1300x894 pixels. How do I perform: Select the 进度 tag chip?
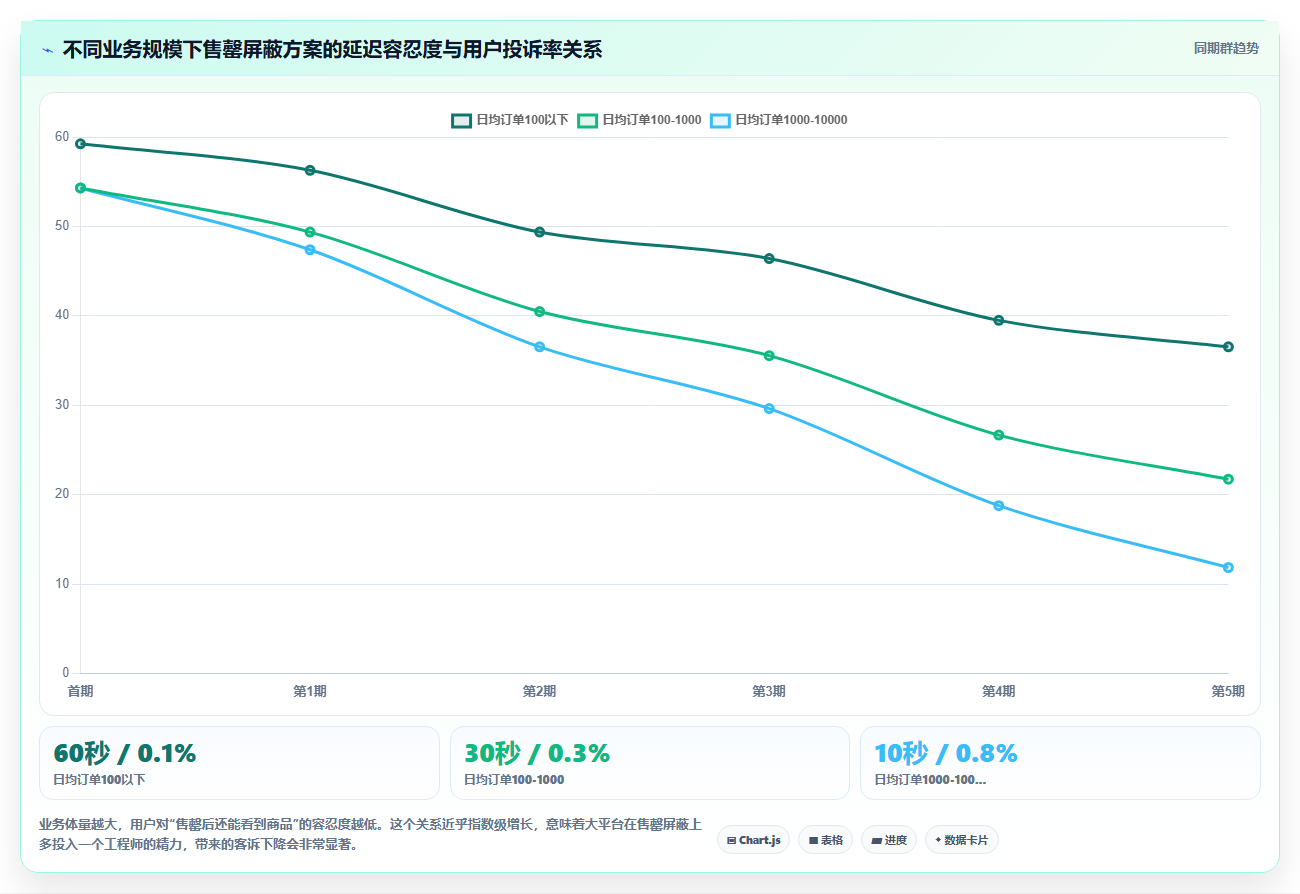[889, 840]
